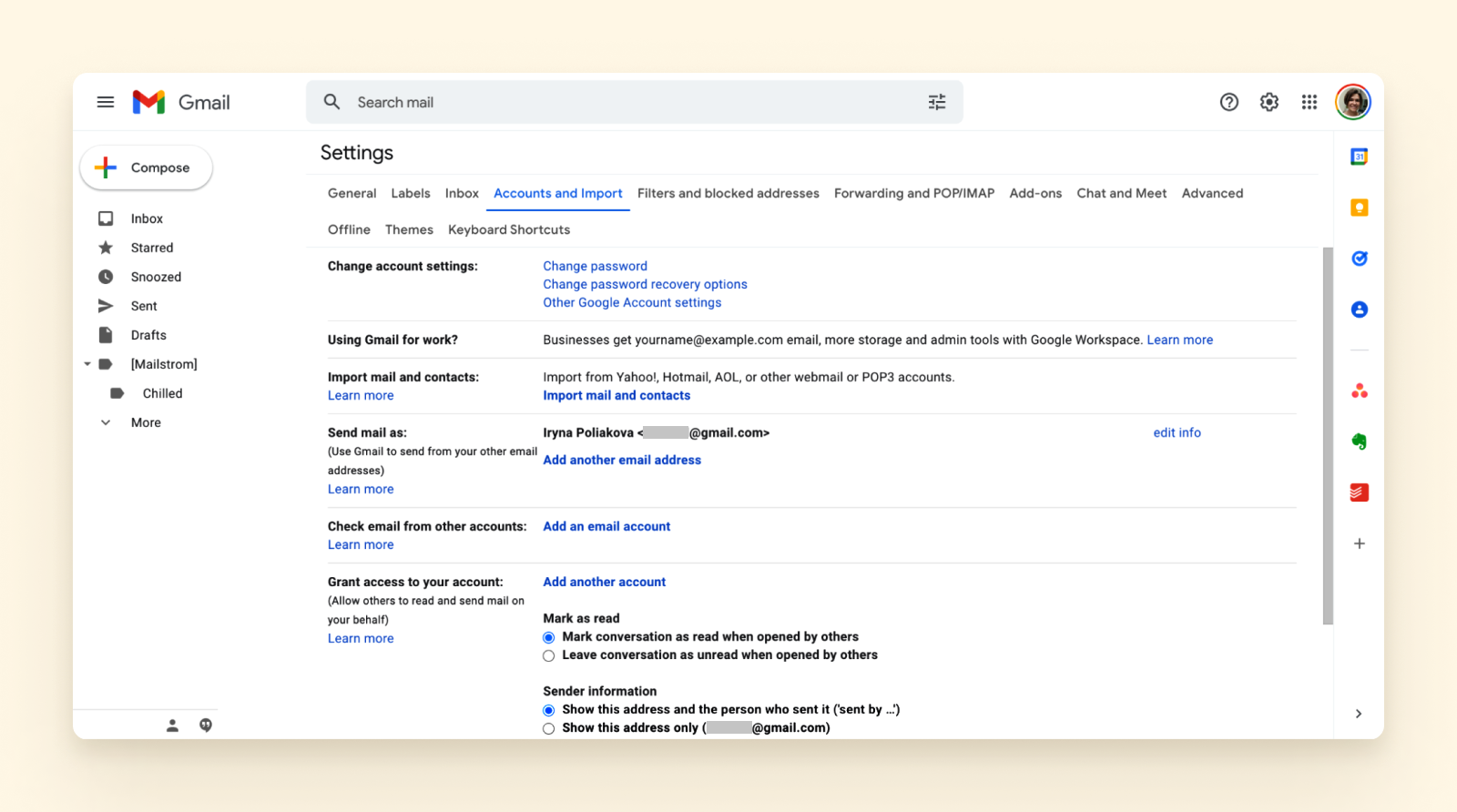The height and width of the screenshot is (812, 1457).
Task: Click the Drafts file icon
Action: tap(106, 335)
